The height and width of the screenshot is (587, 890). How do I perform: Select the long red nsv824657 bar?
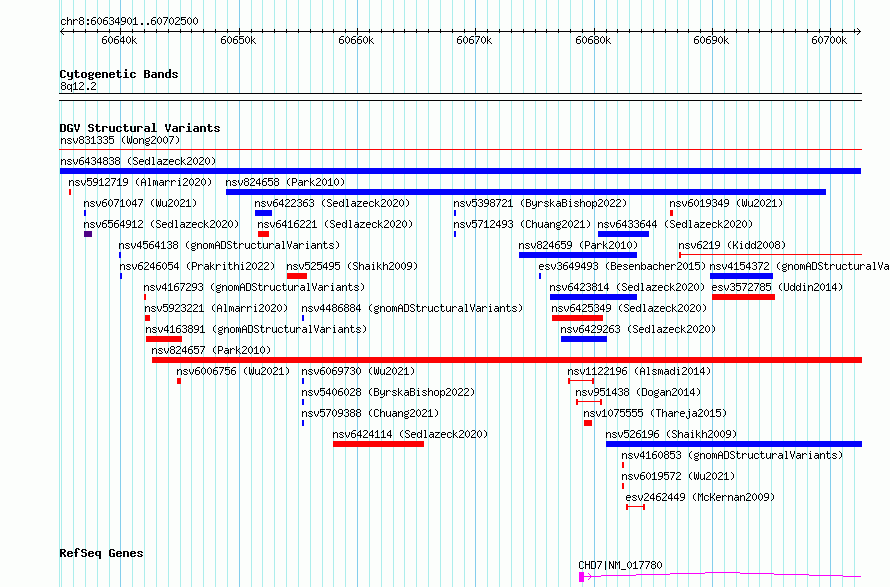[507, 360]
